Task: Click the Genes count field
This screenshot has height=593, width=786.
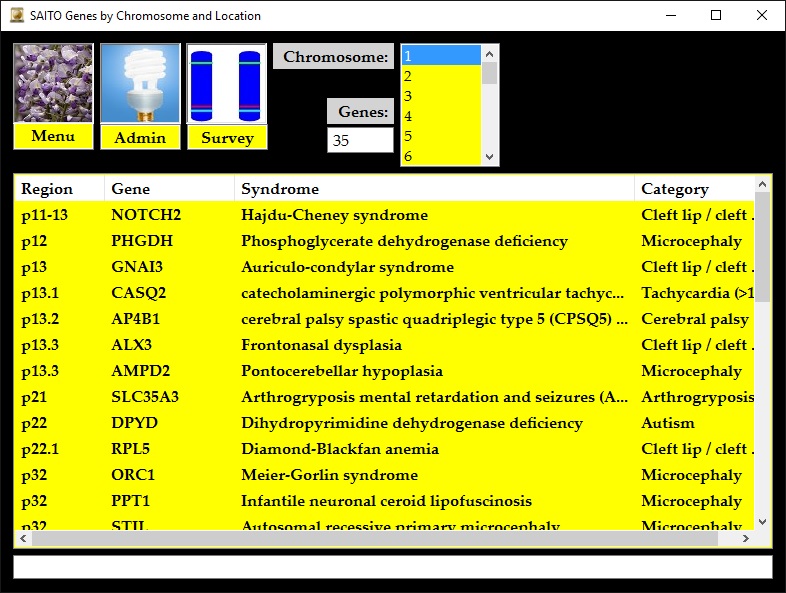Action: tap(360, 141)
